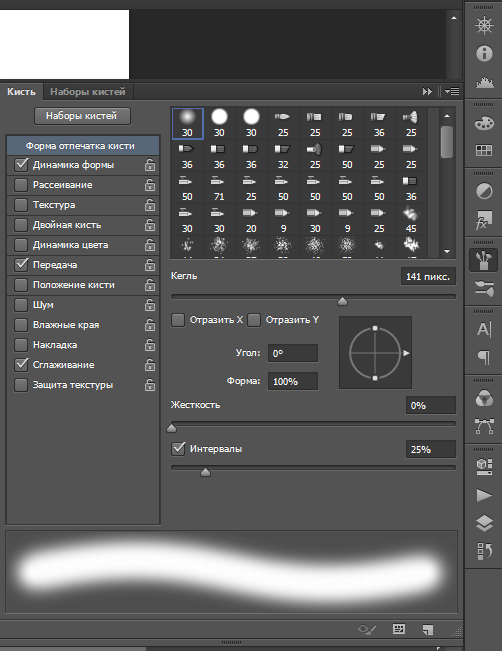Open Защита текстуры settings row
The image size is (502, 651).
pos(83,385)
